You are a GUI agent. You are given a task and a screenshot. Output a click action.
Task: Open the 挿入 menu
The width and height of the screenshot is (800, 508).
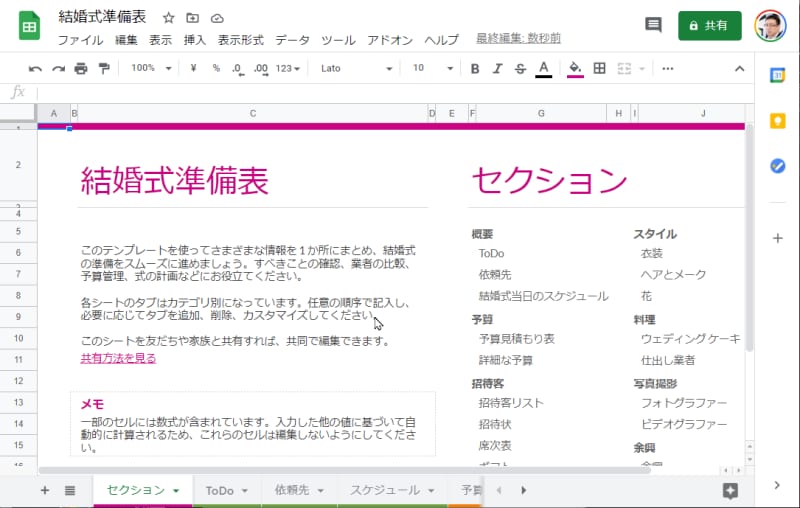(x=195, y=40)
